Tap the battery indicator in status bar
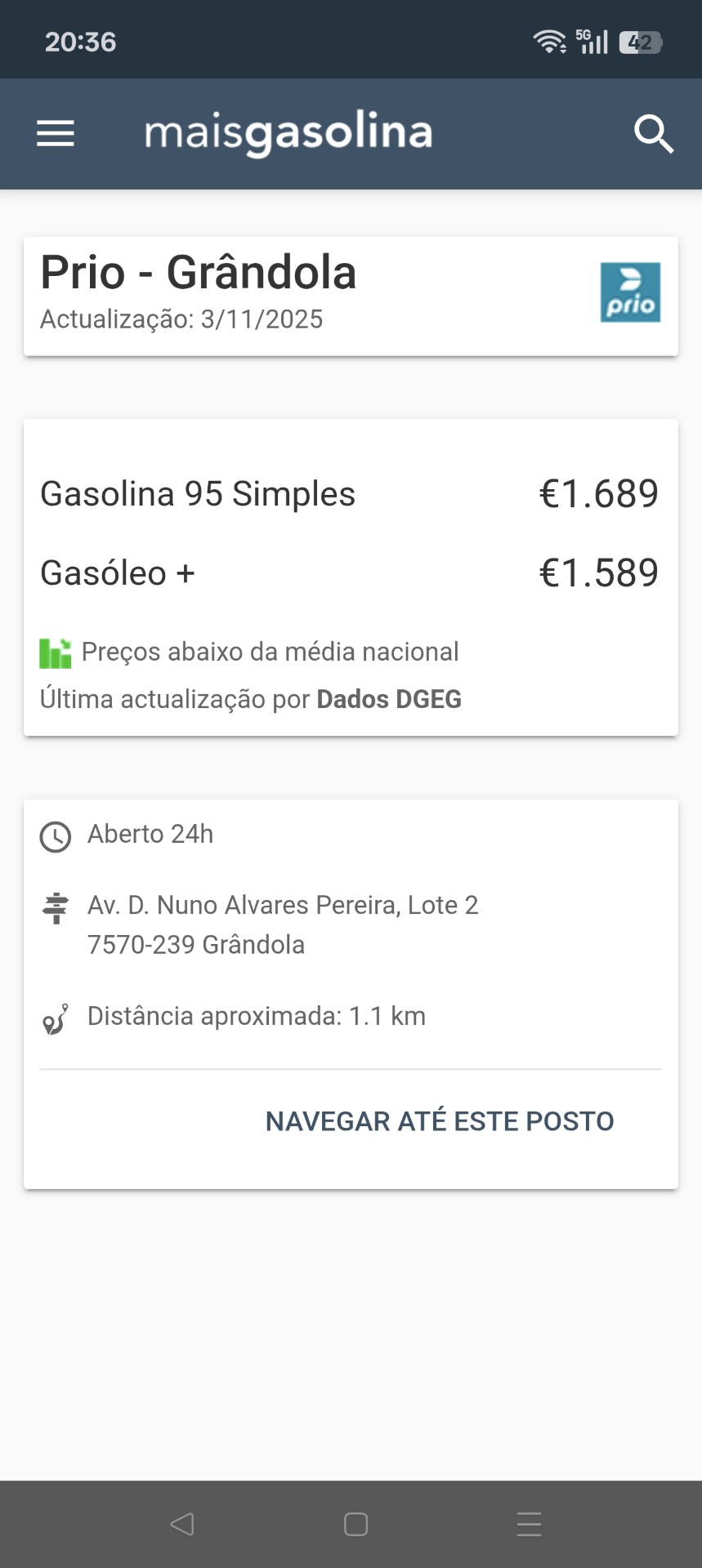702x1568 pixels. 641,42
